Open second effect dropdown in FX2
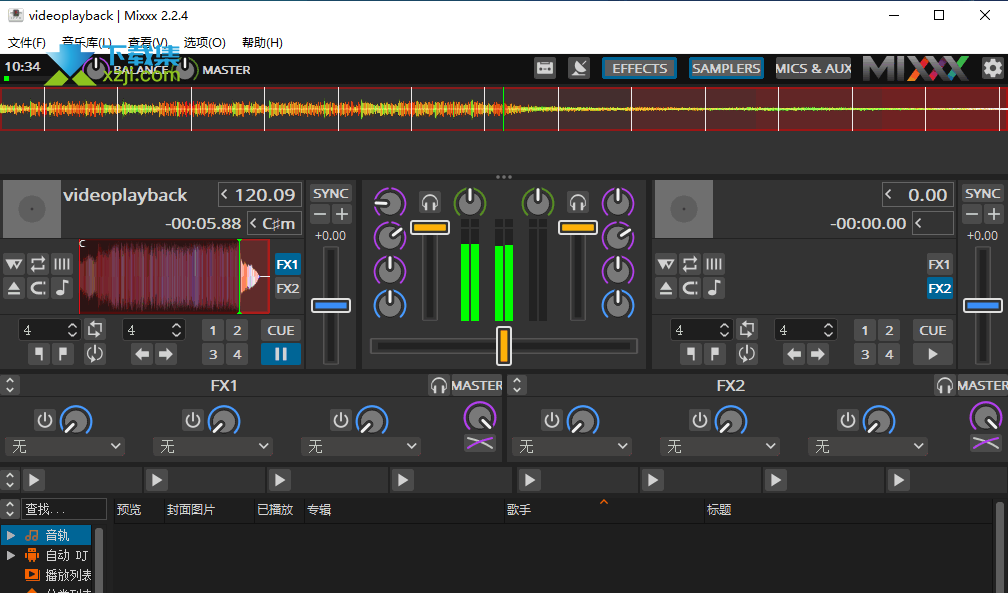Viewport: 1008px width, 593px height. [719, 446]
